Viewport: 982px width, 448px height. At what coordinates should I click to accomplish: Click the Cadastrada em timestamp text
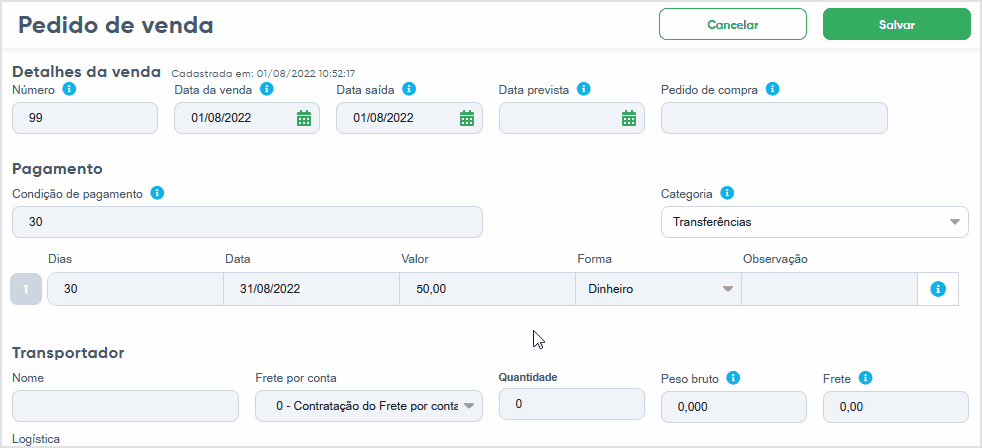[264, 73]
